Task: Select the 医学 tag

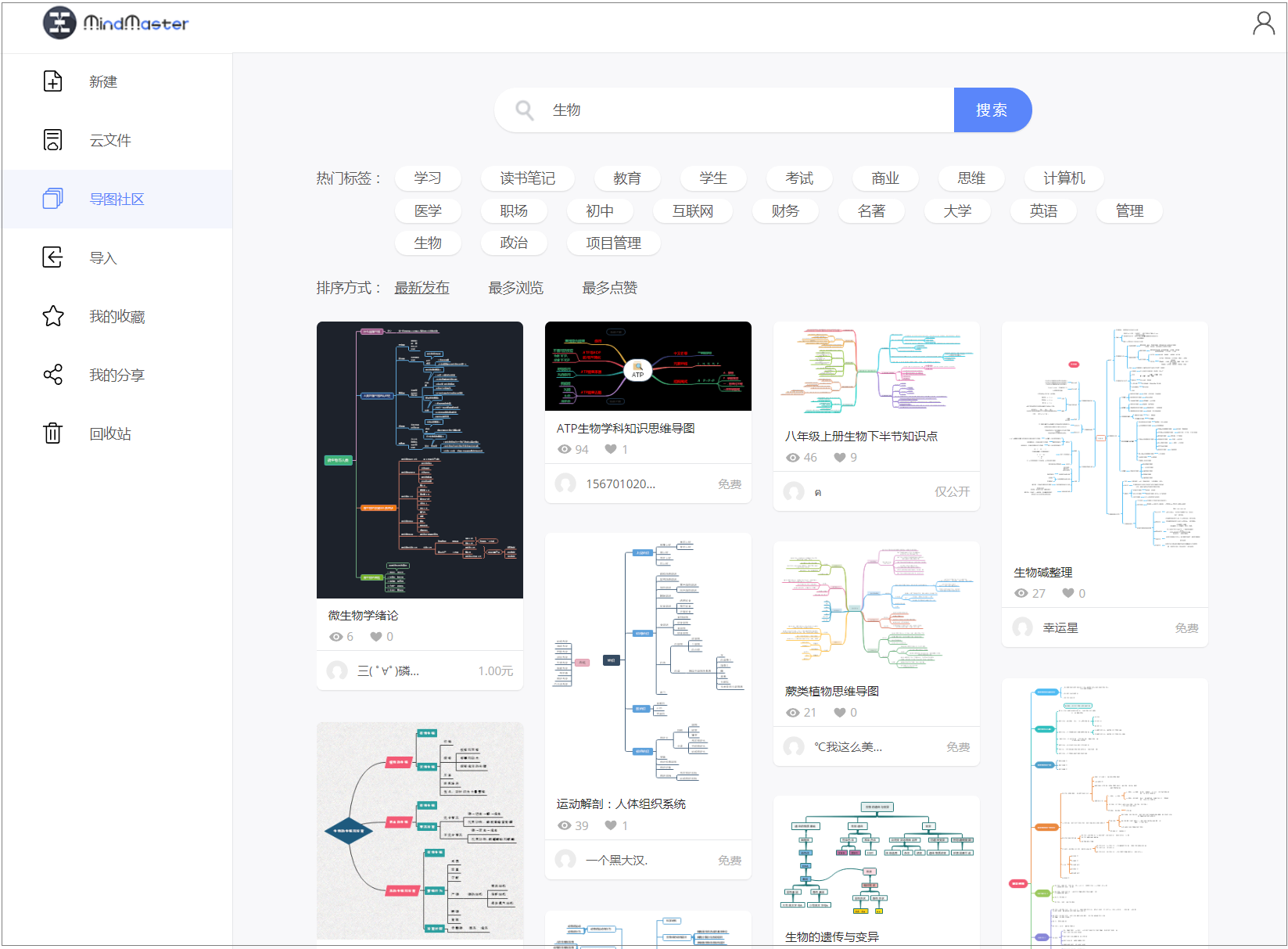Action: (428, 210)
